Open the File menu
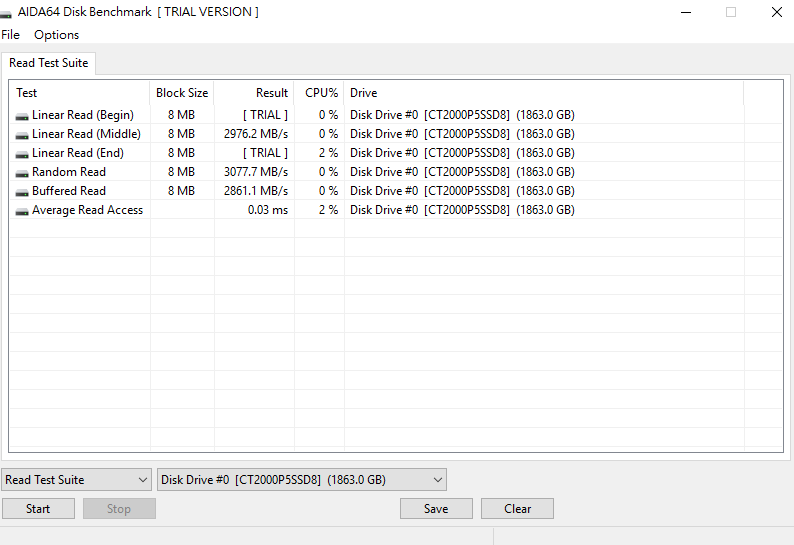The width and height of the screenshot is (794, 545). (x=10, y=35)
